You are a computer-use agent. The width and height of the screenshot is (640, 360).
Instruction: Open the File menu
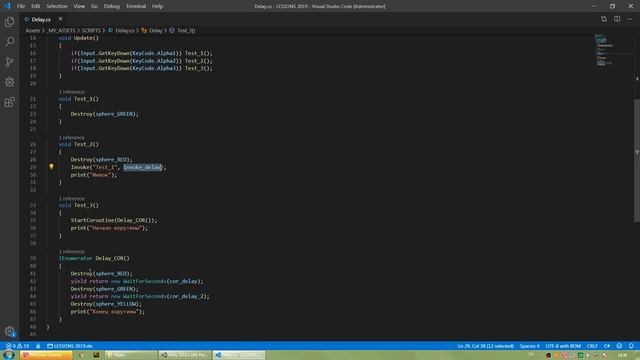tap(21, 6)
